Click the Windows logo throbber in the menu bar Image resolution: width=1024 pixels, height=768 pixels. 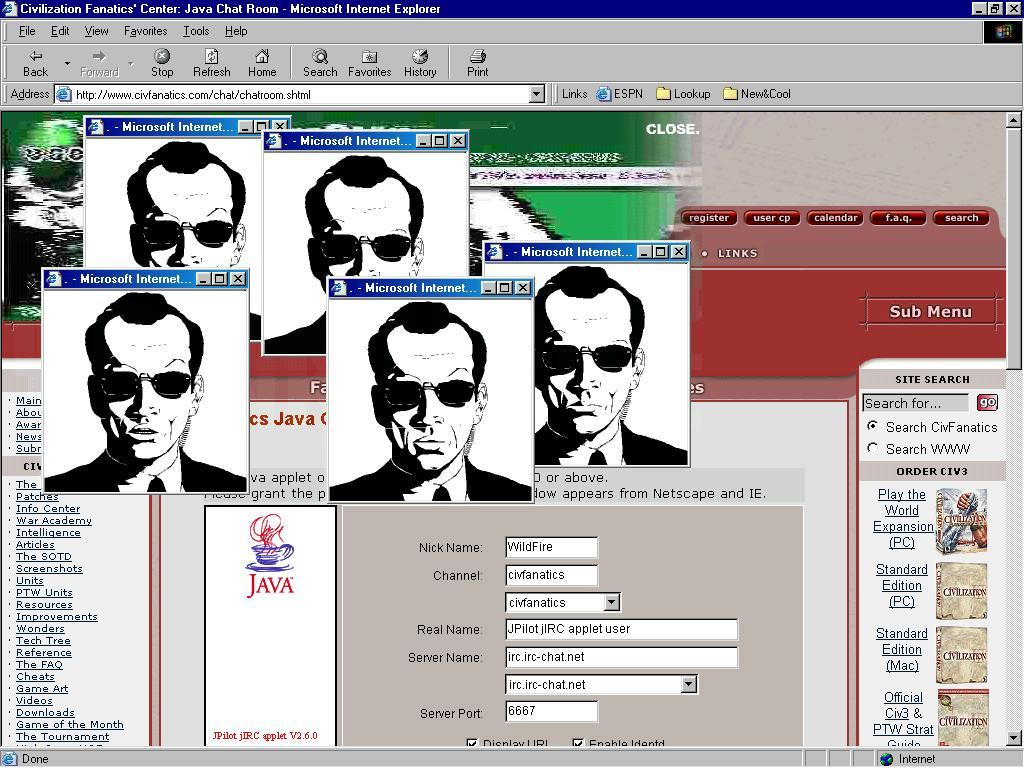click(x=1003, y=31)
